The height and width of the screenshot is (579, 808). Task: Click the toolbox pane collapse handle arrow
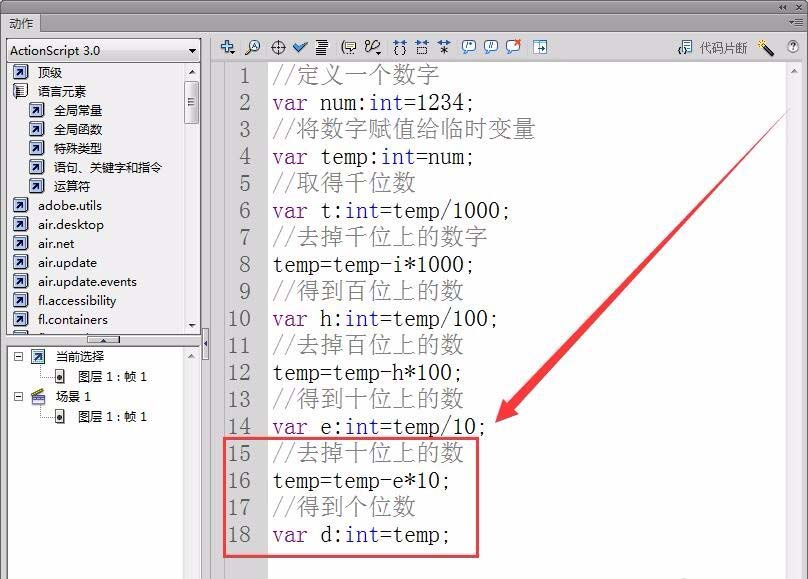click(x=104, y=339)
